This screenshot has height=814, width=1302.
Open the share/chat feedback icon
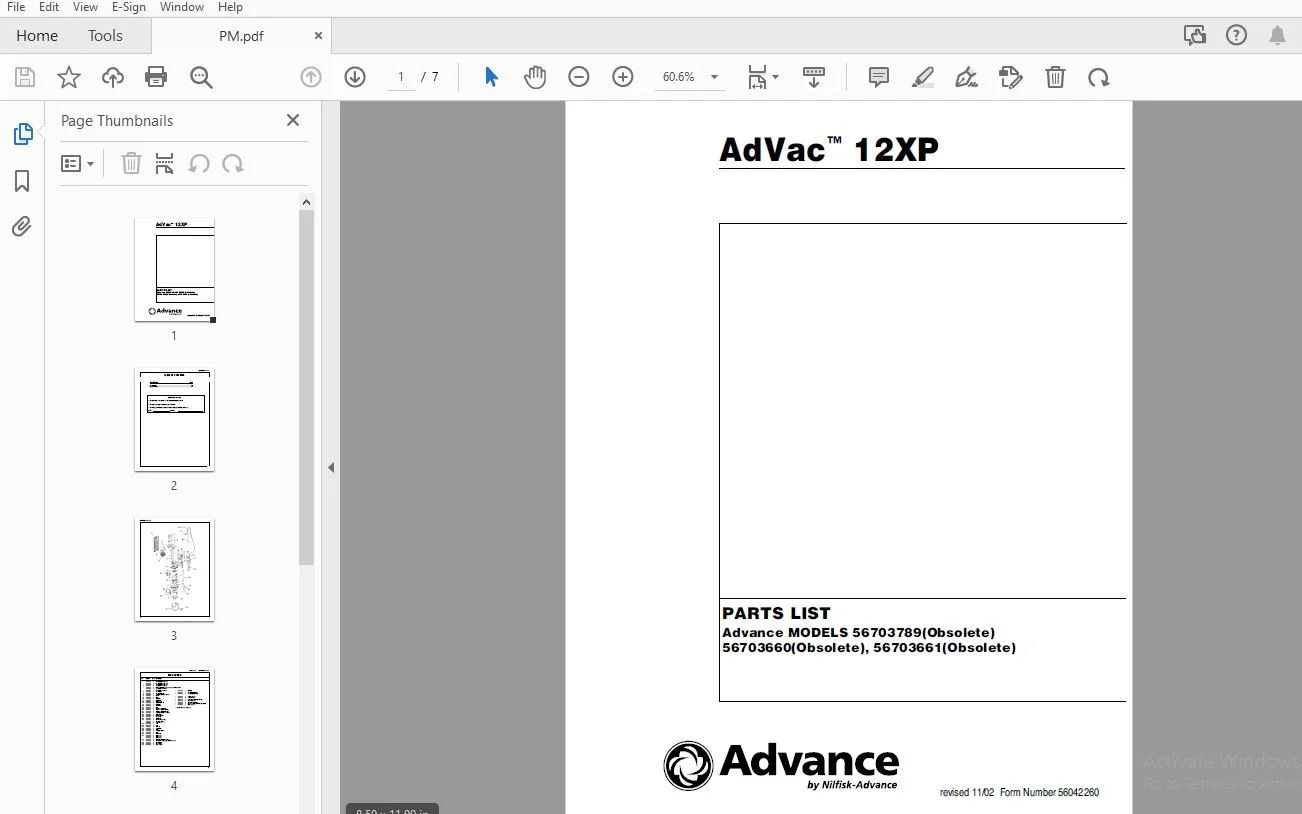[1195, 35]
